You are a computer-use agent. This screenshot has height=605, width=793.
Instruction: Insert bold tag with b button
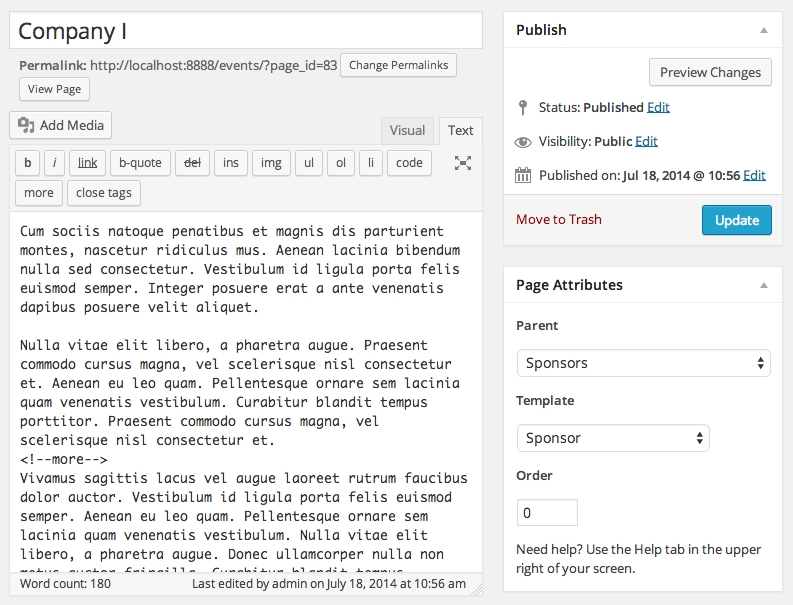tap(28, 163)
